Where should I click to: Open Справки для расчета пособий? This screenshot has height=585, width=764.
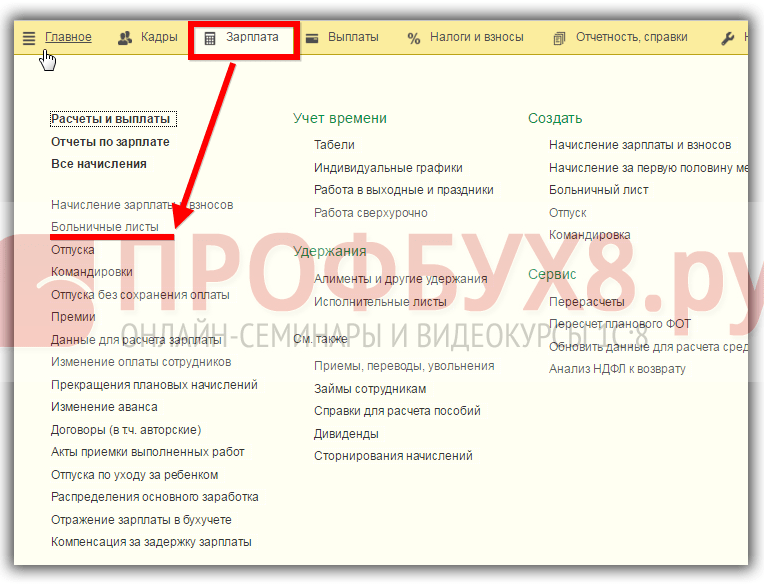(x=397, y=411)
